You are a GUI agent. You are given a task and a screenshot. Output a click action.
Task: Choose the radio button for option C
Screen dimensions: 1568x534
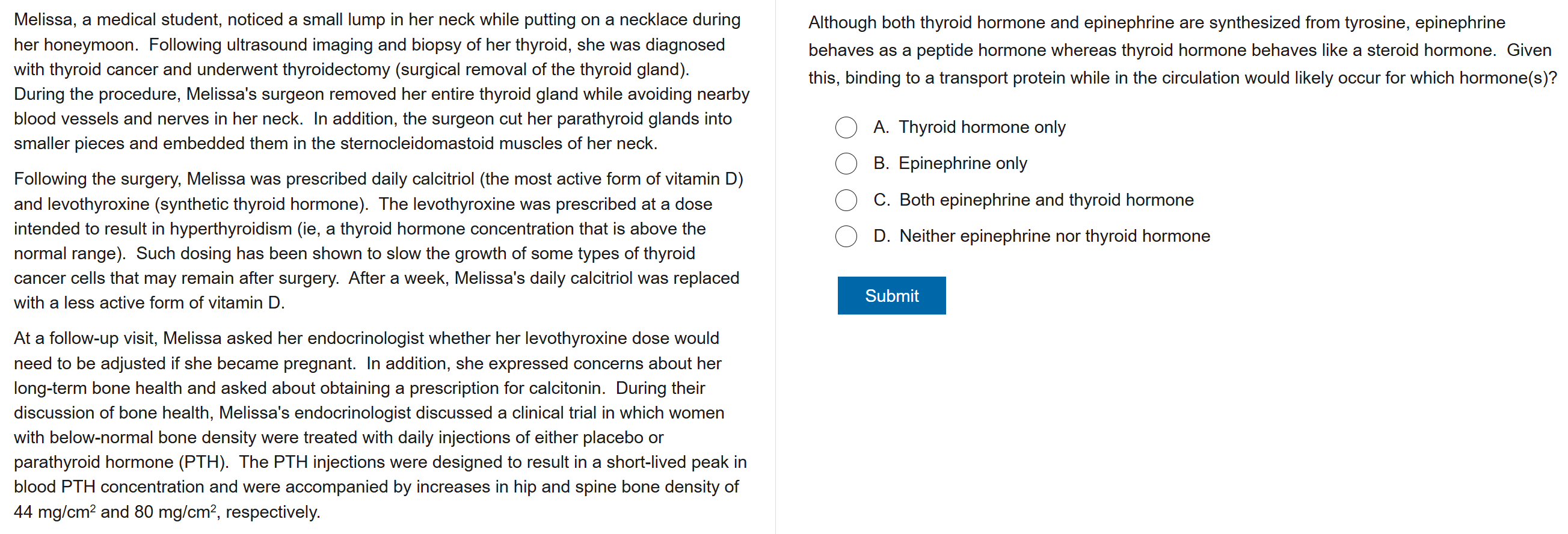(846, 200)
